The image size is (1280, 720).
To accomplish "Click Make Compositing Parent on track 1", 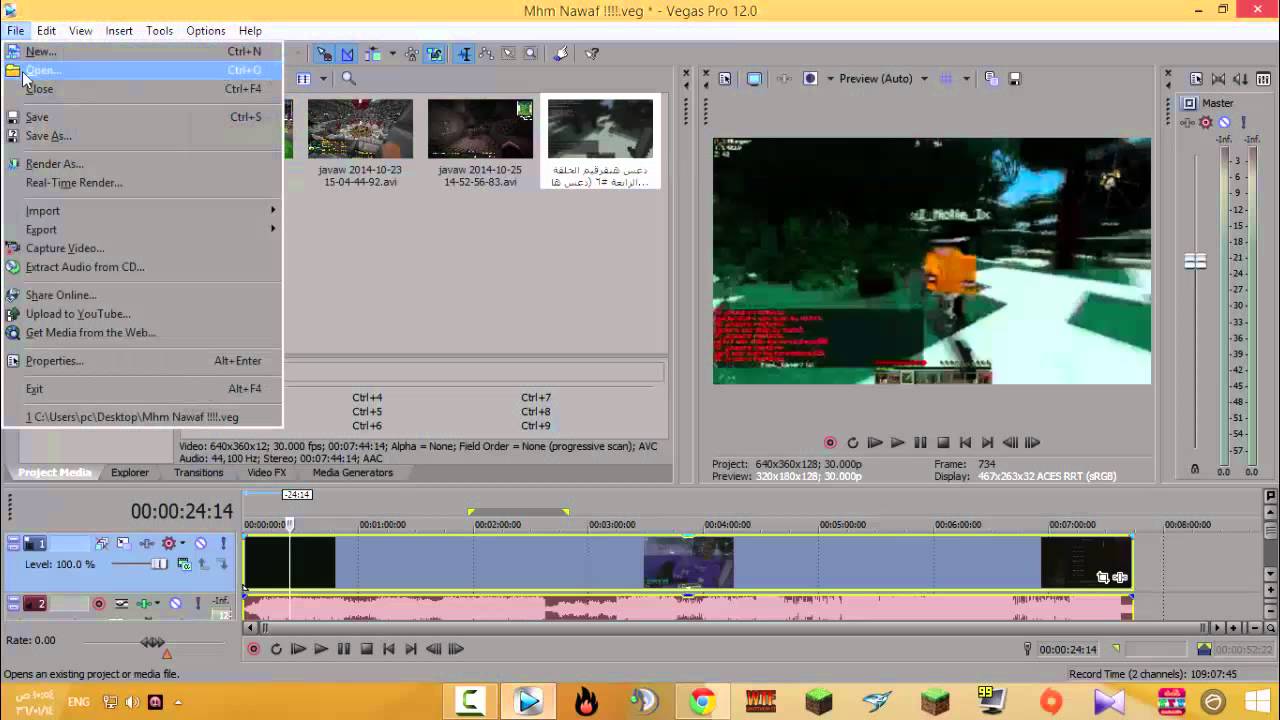I will pos(203,564).
